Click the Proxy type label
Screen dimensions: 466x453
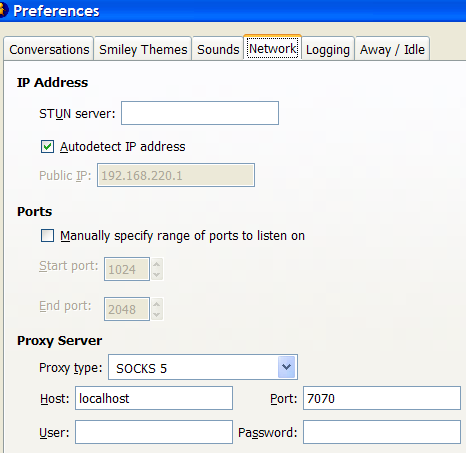pos(70,368)
